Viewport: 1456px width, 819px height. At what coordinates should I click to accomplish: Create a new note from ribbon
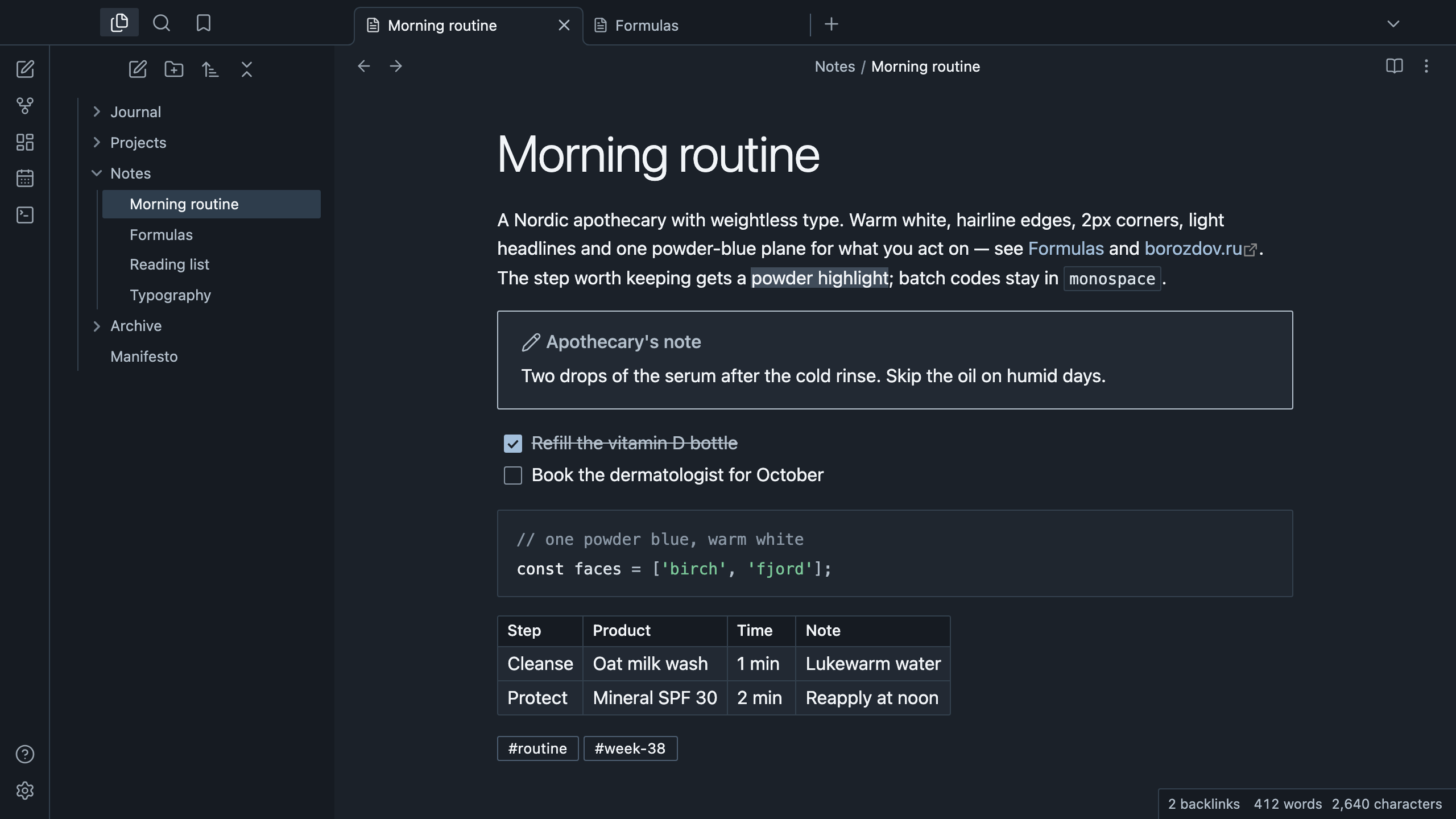25,69
